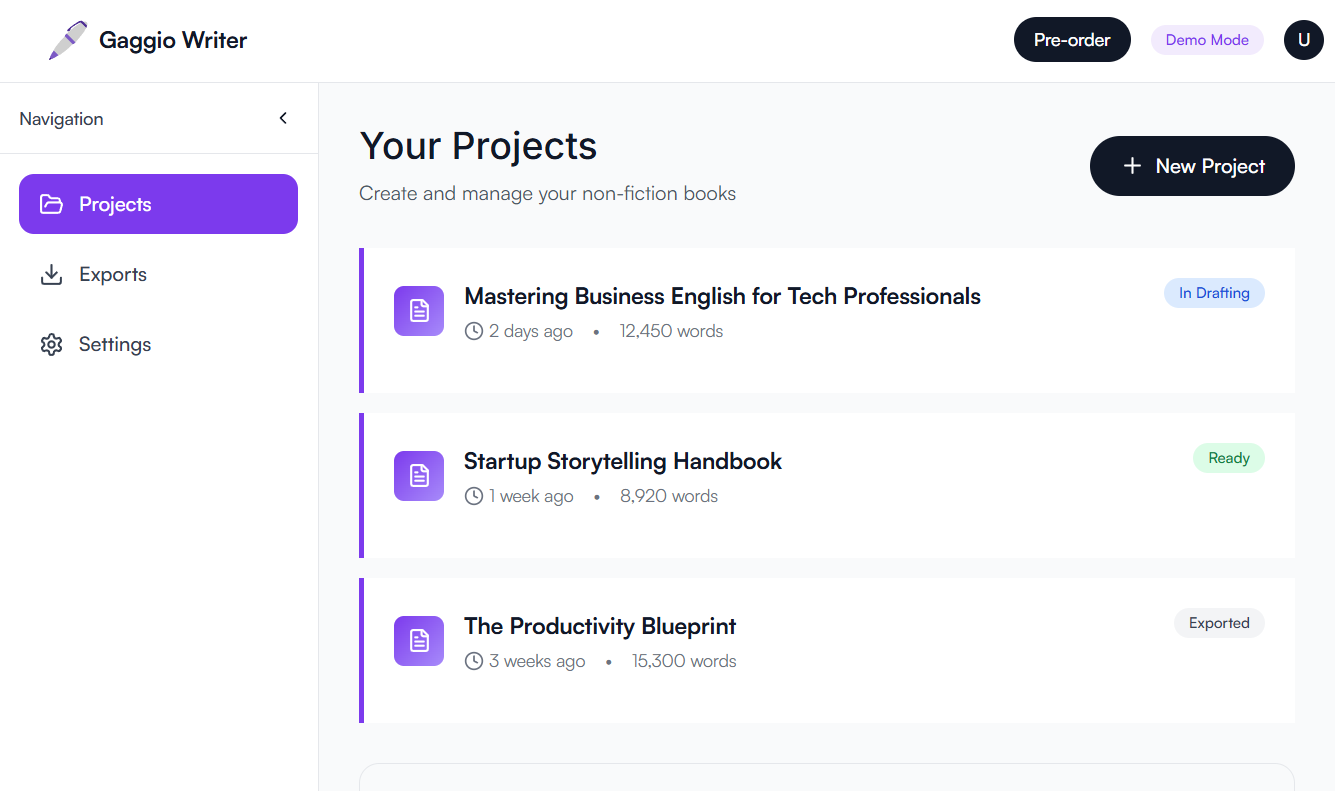Click the In Drafting status badge
Viewport: 1335px width, 791px height.
pos(1214,293)
